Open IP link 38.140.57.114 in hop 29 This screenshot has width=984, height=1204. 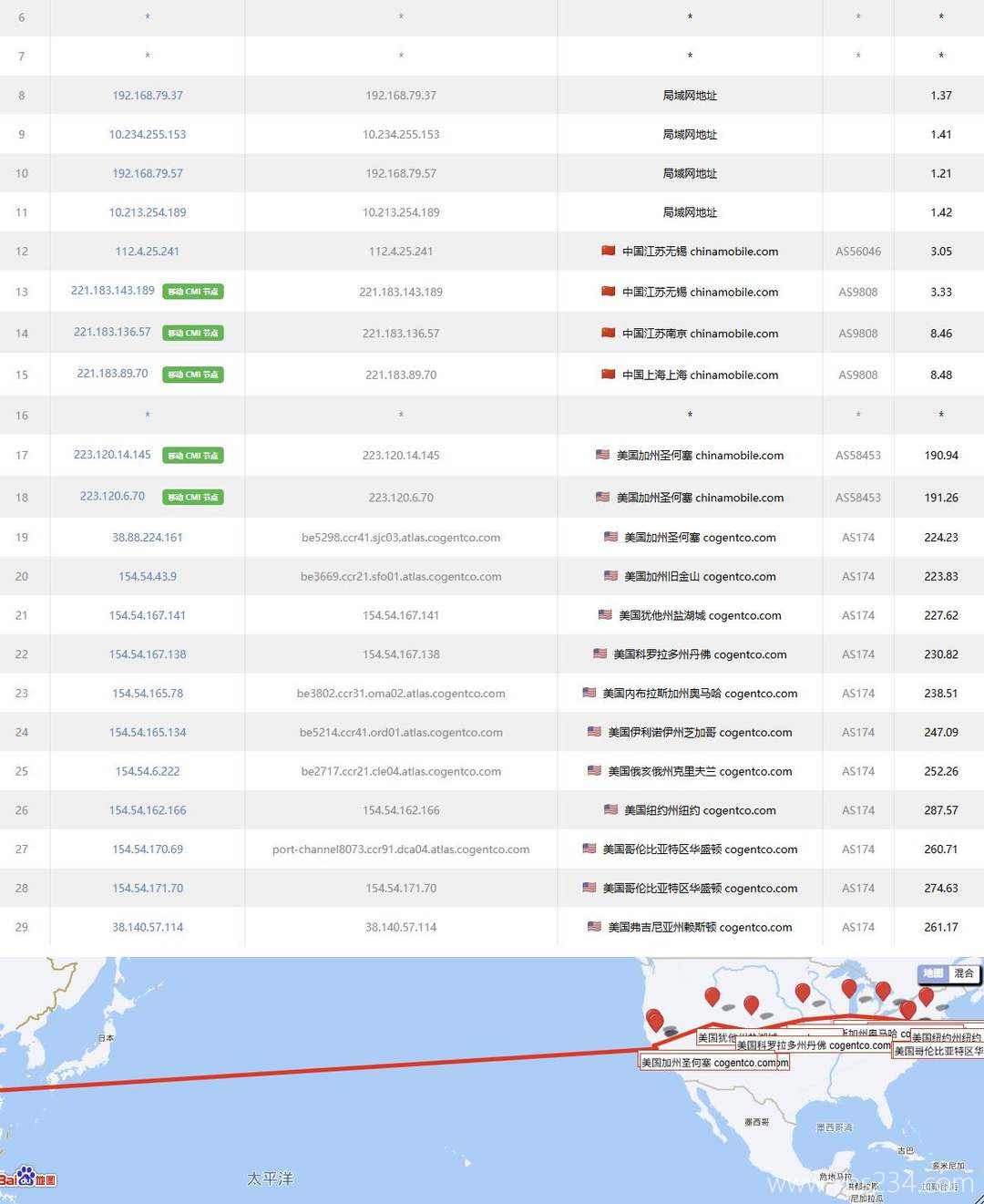(148, 927)
